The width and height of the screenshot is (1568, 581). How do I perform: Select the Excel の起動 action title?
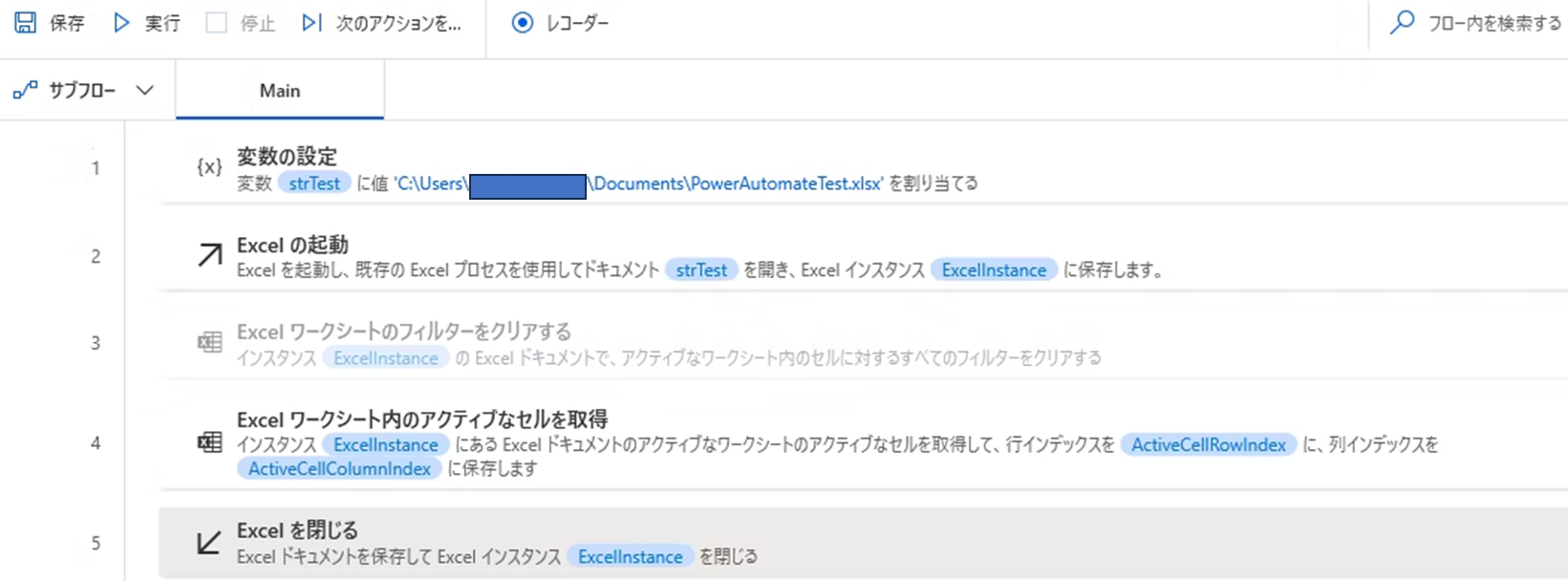(x=292, y=246)
